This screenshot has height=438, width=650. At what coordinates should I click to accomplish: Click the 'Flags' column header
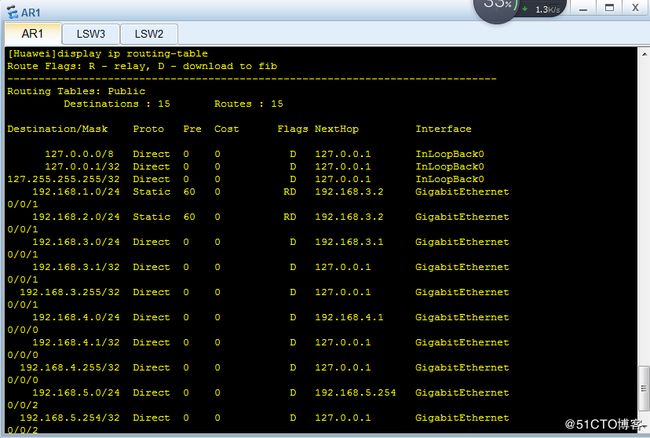(293, 129)
